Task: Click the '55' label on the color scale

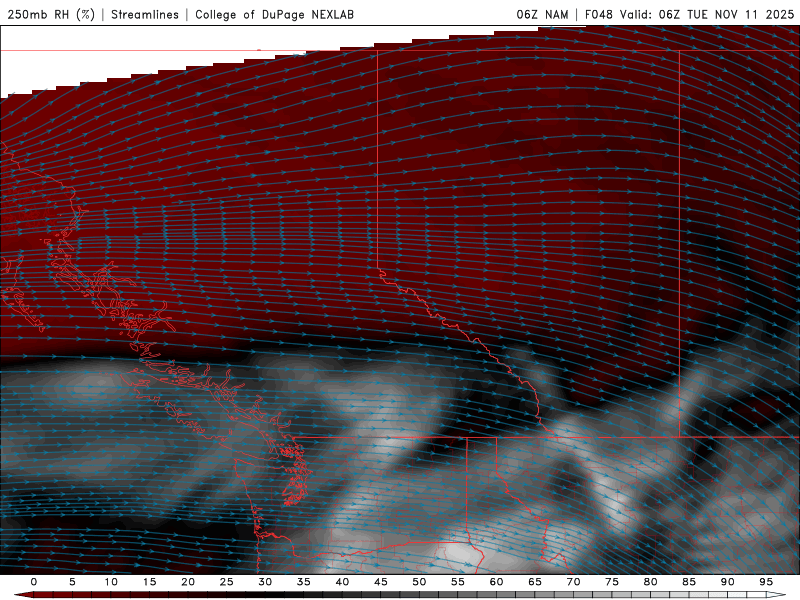Action: (x=458, y=582)
